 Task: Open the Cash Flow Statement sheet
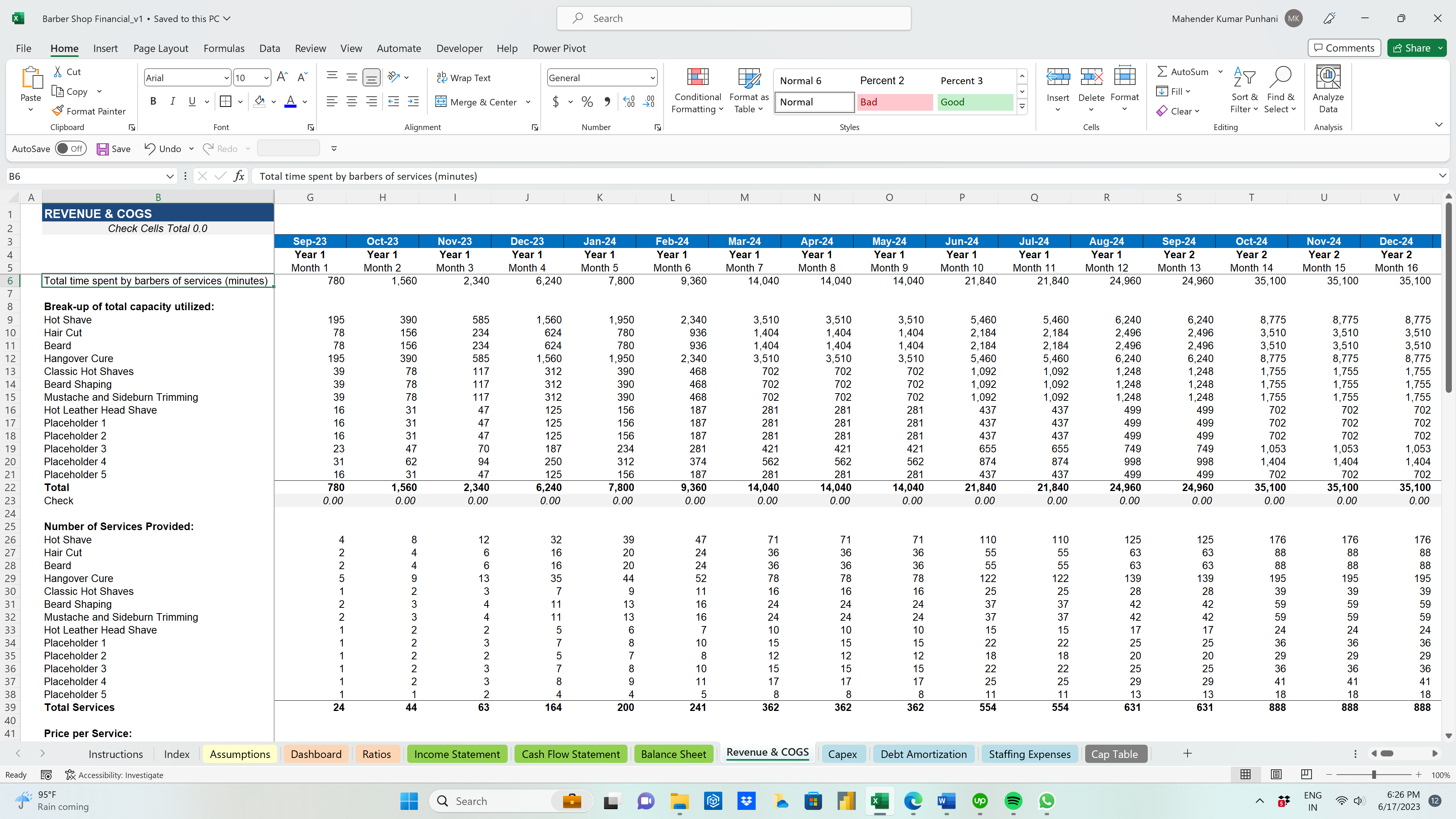coord(570,753)
